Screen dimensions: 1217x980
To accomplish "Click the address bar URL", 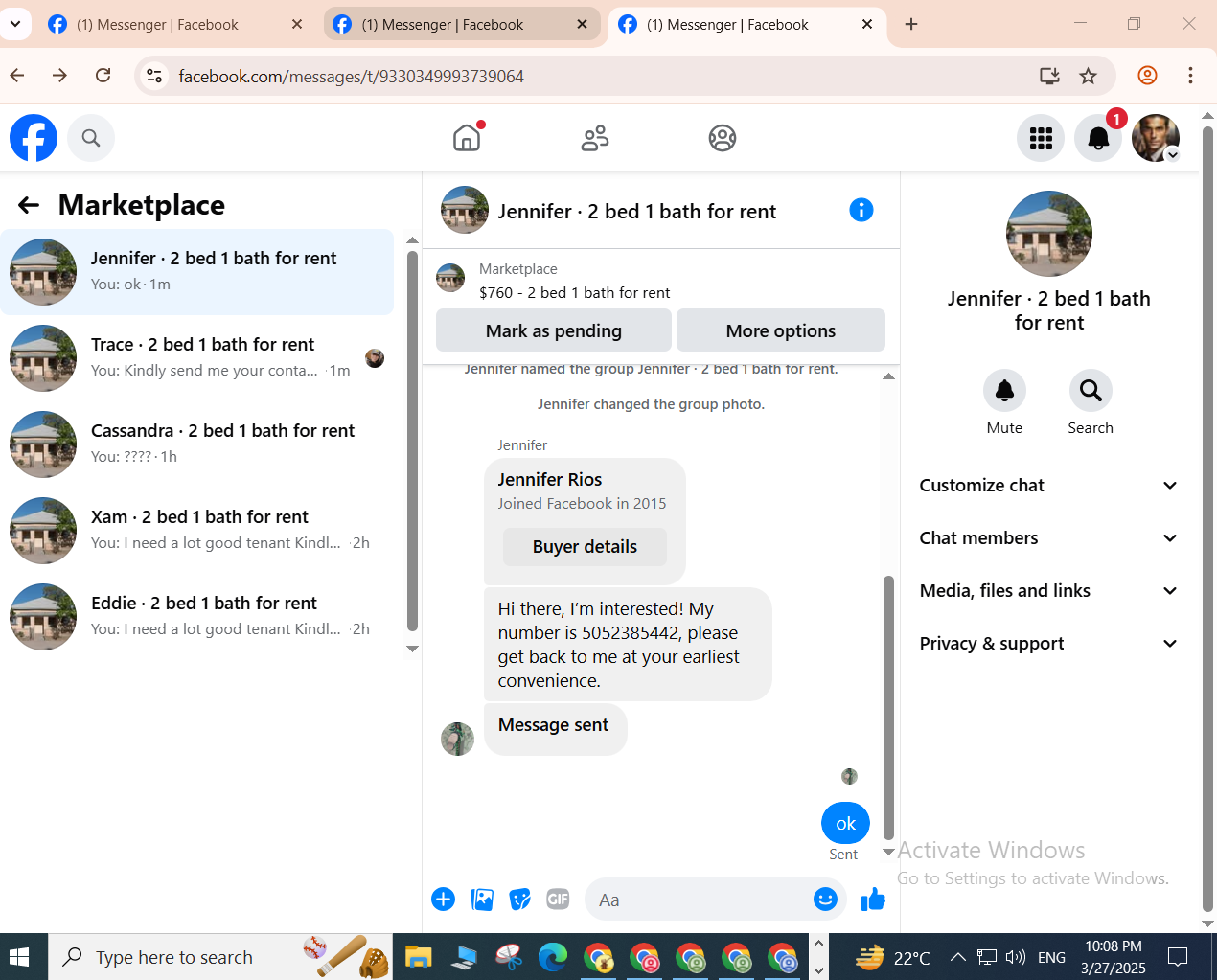I will [x=351, y=76].
